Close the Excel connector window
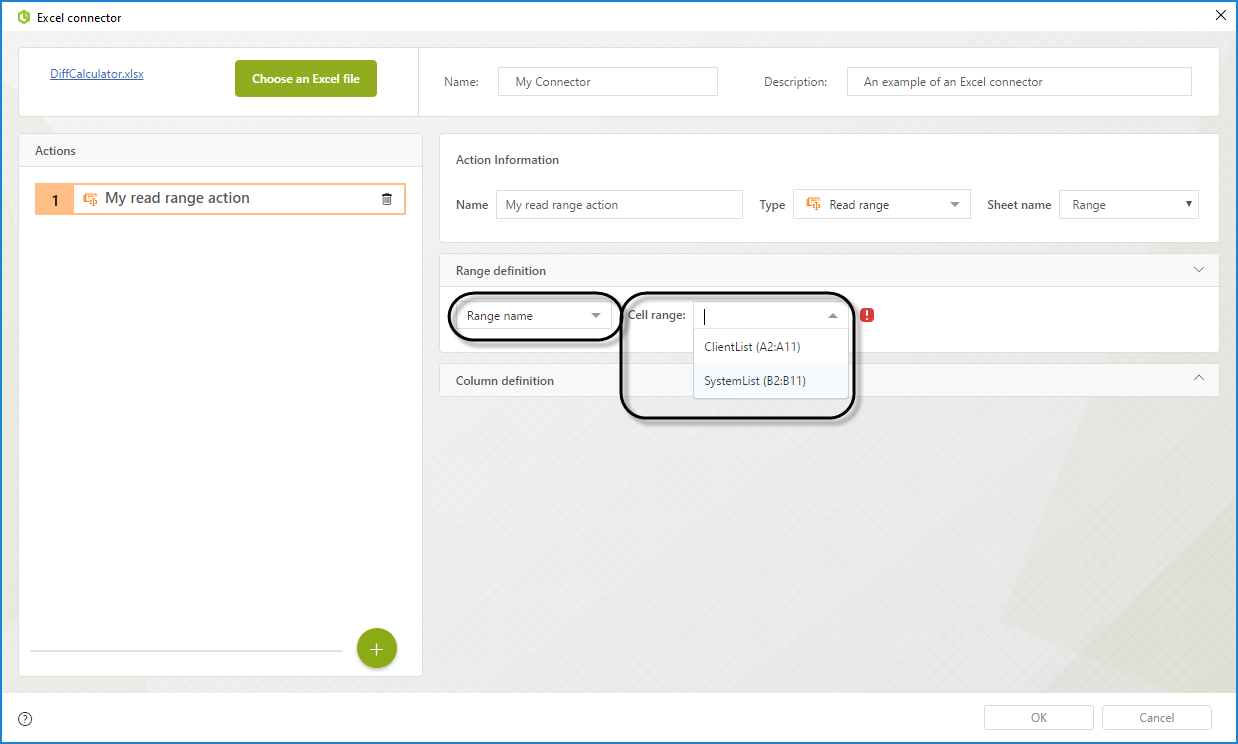 click(x=1220, y=15)
